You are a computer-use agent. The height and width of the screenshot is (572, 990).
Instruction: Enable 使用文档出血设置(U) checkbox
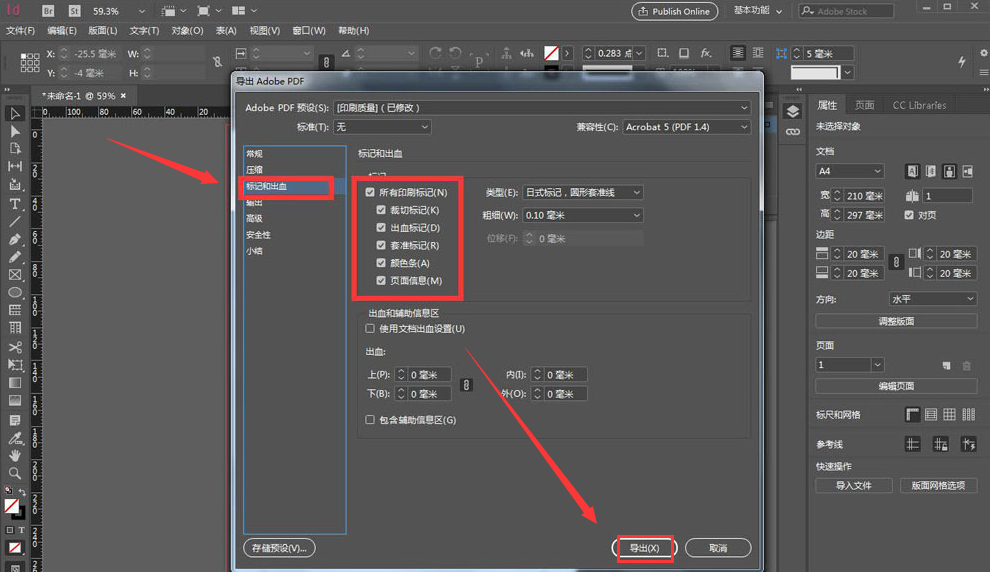pos(370,328)
